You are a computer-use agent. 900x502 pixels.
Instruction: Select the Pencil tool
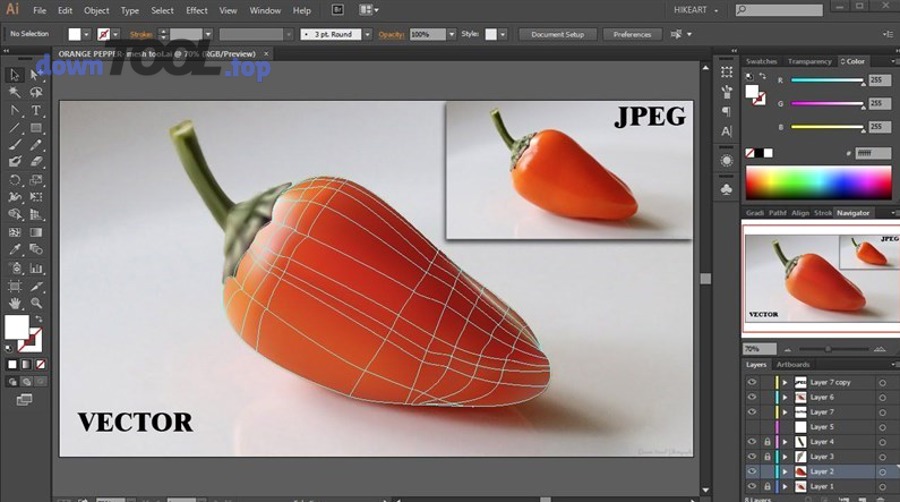tap(36, 145)
